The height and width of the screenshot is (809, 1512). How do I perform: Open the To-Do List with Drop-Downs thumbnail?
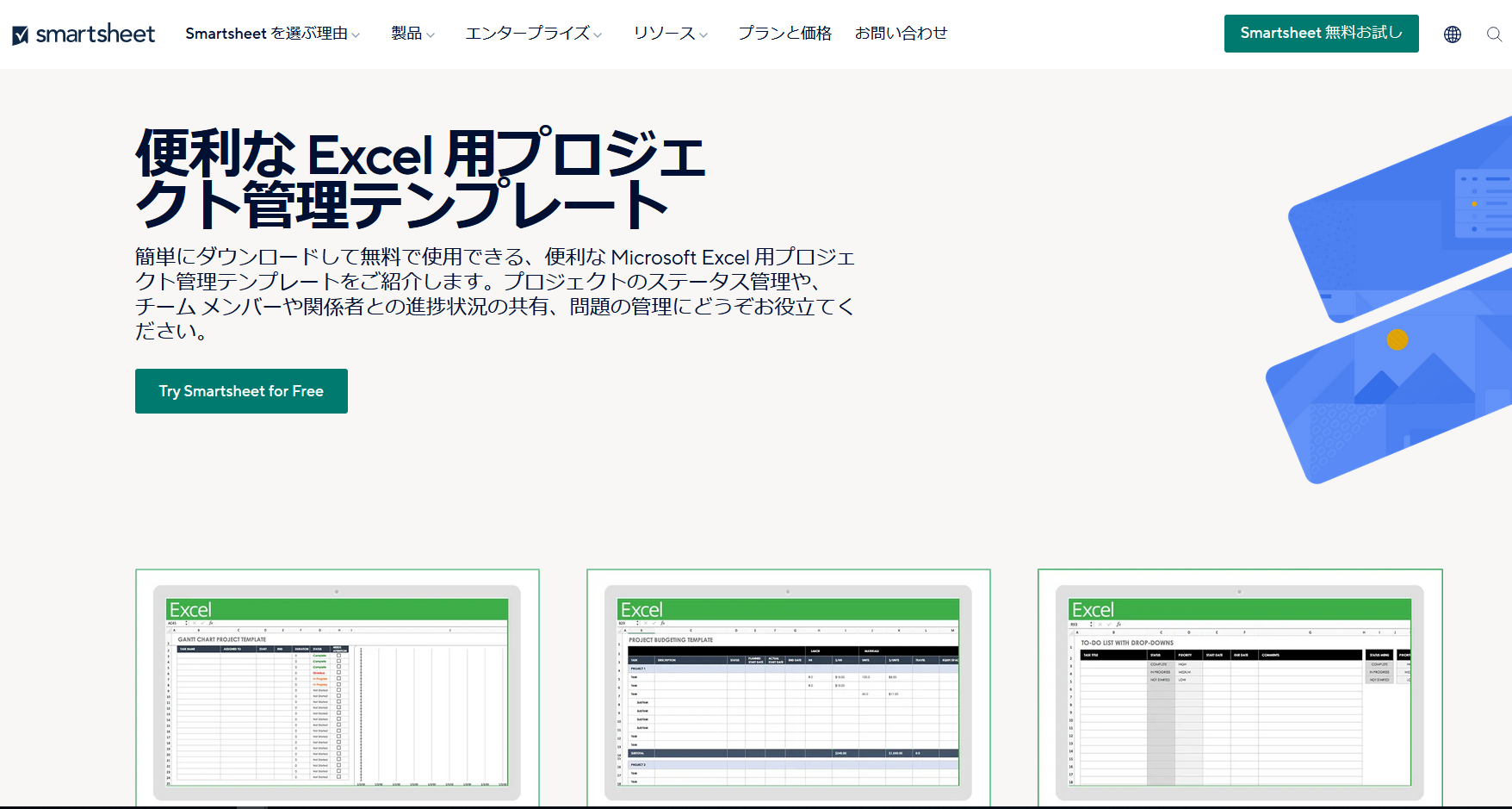[1240, 689]
